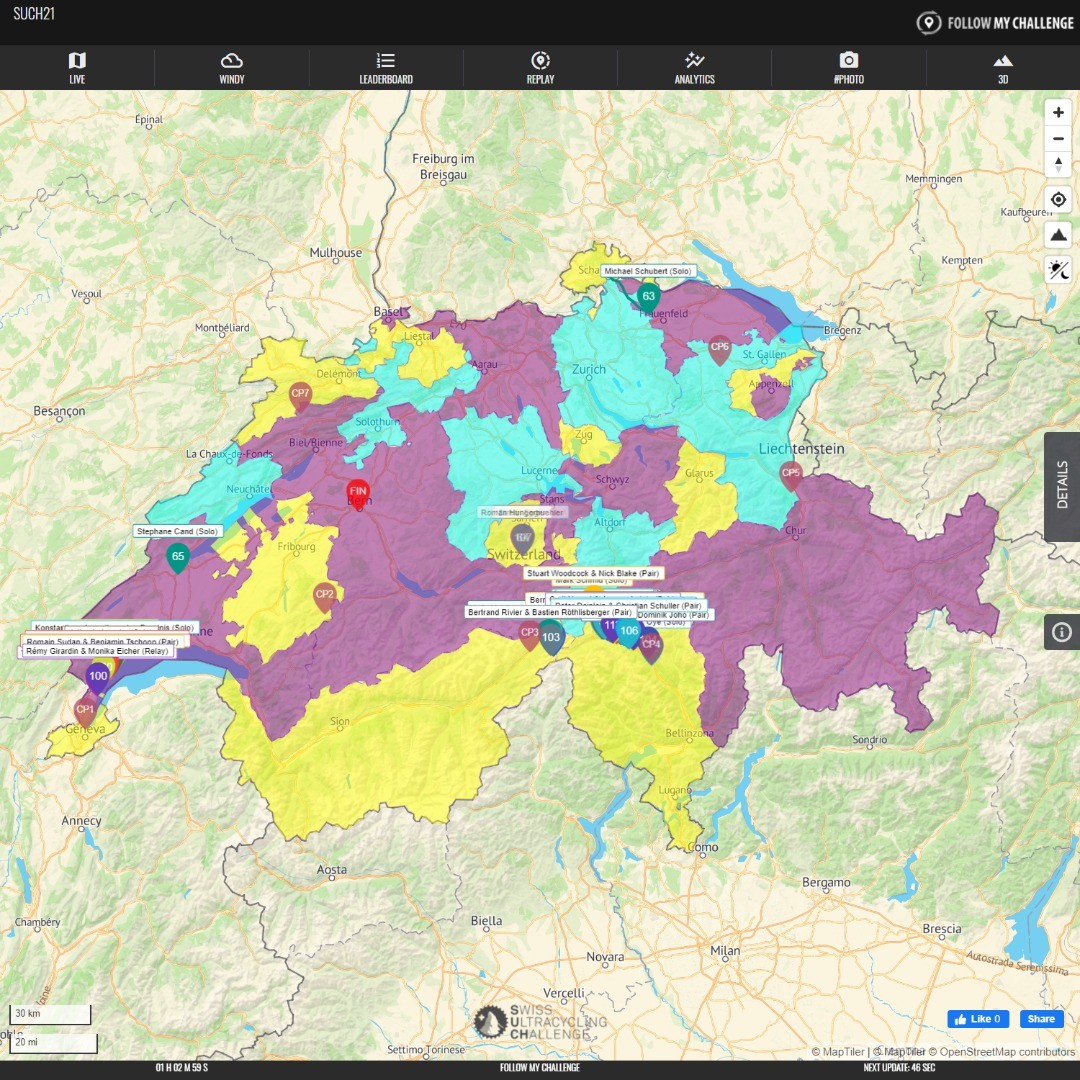Select rider marker 65 Stephane Cand

[178, 557]
